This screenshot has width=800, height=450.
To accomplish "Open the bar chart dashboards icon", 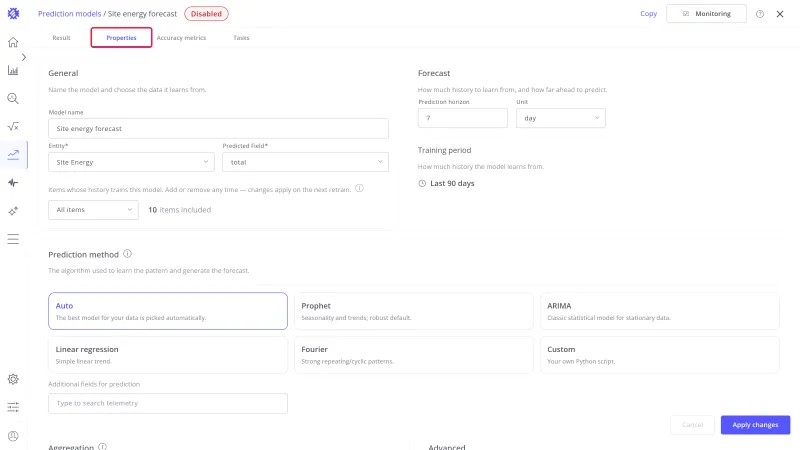I will pos(13,70).
